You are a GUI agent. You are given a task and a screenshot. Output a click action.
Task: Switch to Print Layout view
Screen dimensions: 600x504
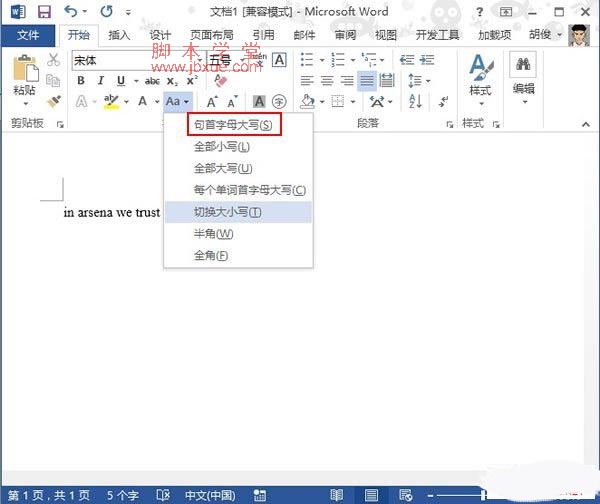click(x=371, y=495)
